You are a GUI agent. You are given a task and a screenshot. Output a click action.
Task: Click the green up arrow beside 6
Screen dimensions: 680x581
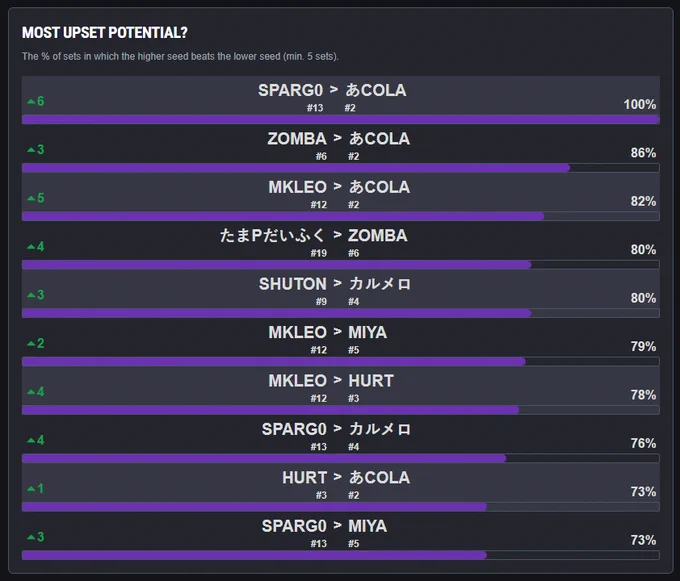[31, 101]
